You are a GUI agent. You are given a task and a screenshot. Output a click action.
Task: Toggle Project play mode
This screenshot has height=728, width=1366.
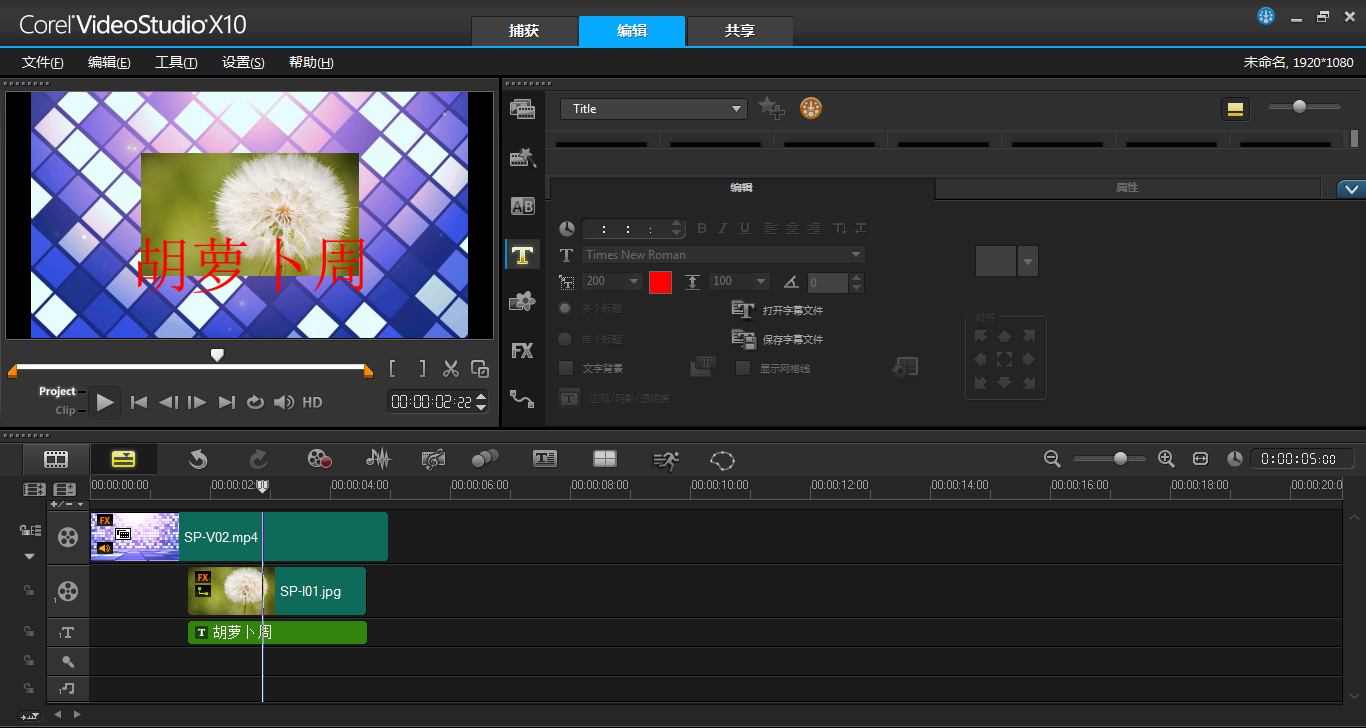click(x=57, y=391)
